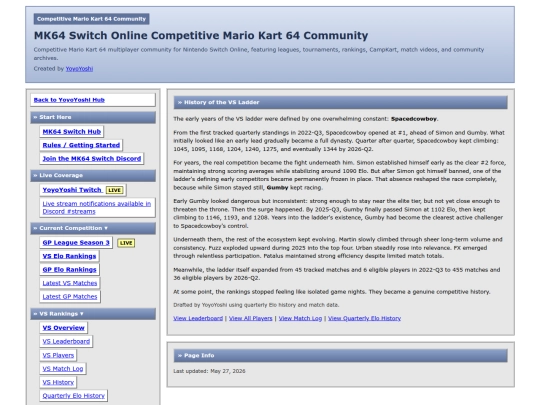Open the YoyoYoshi creator profile link
This screenshot has height=405, width=540.
(x=79, y=69)
